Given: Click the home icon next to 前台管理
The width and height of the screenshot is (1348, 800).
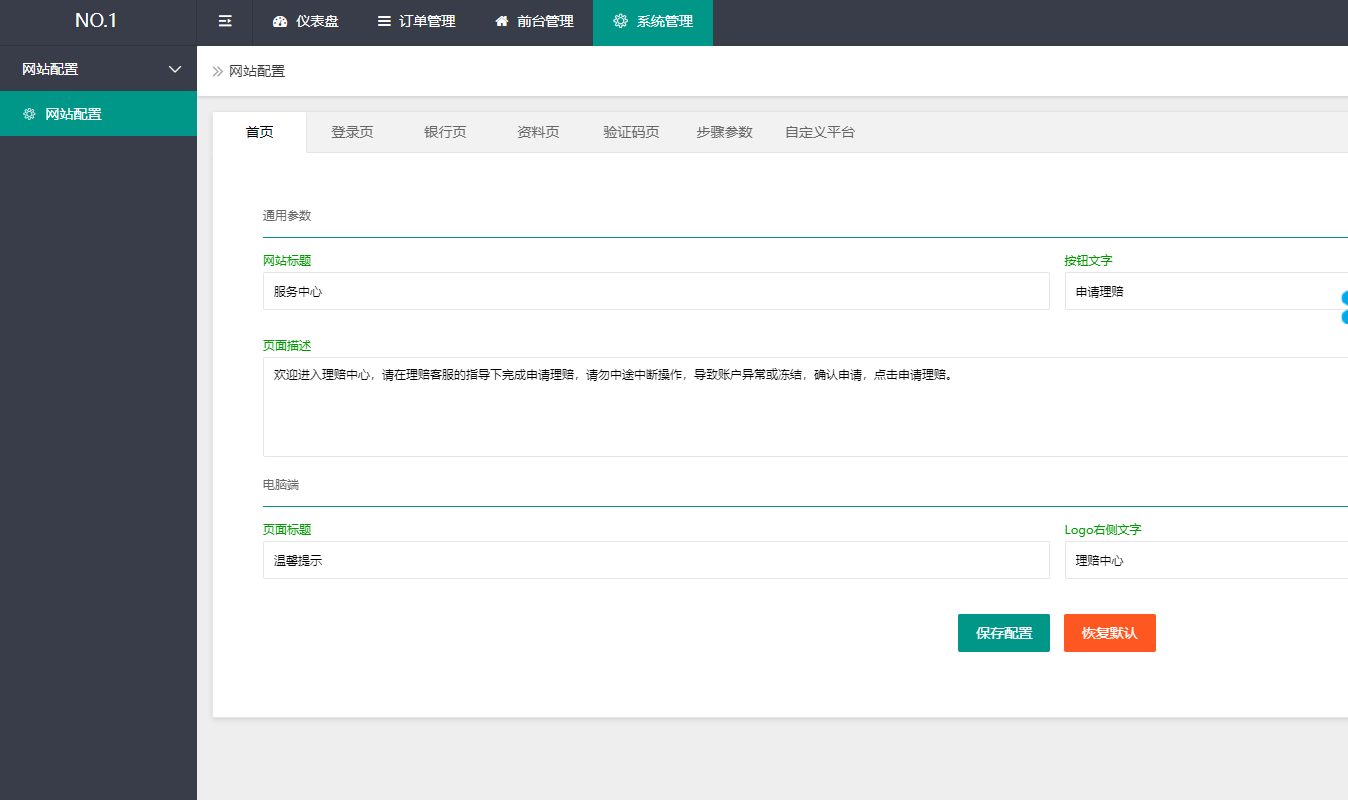Looking at the screenshot, I should [502, 21].
